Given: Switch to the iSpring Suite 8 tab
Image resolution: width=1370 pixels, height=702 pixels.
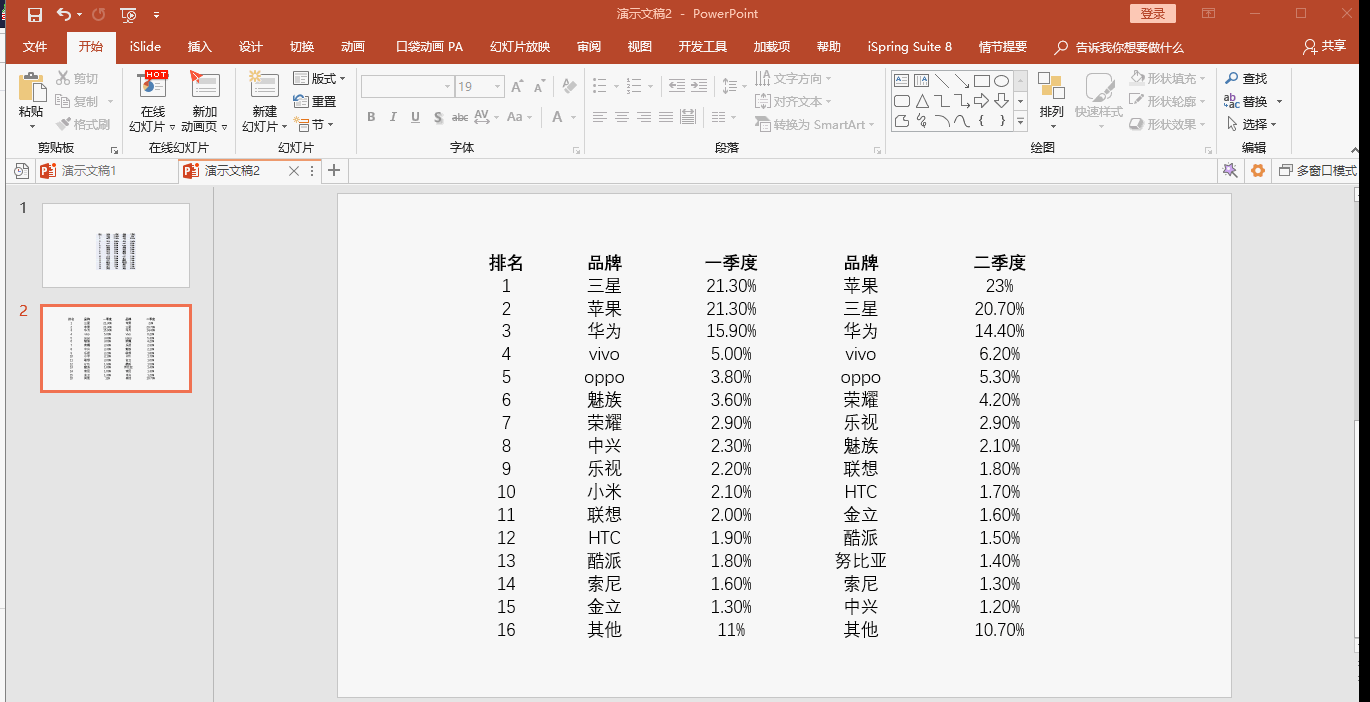Looking at the screenshot, I should tap(910, 47).
